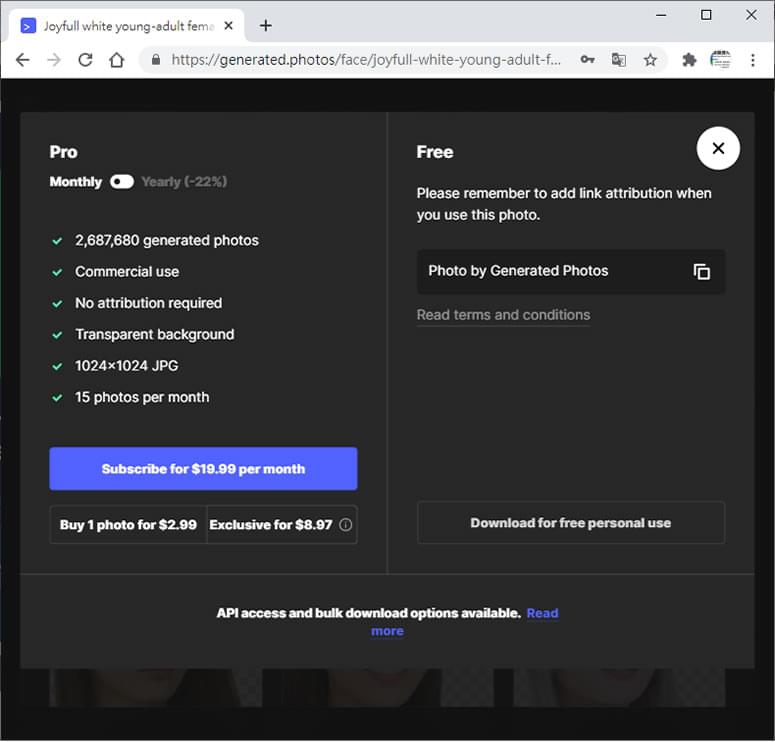Copy the Photo by Generated Photos attribution
This screenshot has width=775, height=742.
tap(701, 272)
